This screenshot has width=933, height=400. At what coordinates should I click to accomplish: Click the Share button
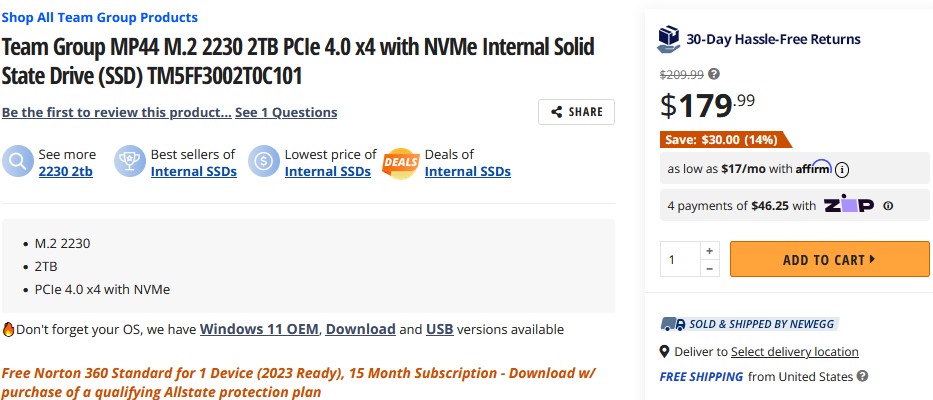pyautogui.click(x=576, y=112)
